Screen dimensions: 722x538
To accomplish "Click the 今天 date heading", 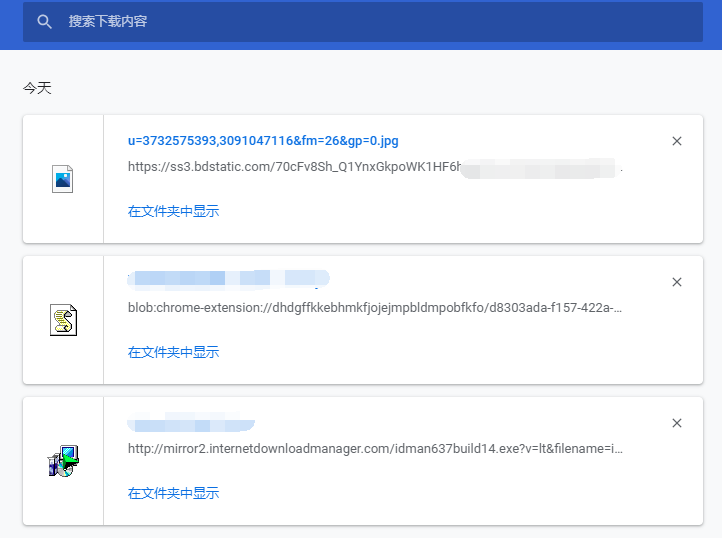I will point(37,88).
